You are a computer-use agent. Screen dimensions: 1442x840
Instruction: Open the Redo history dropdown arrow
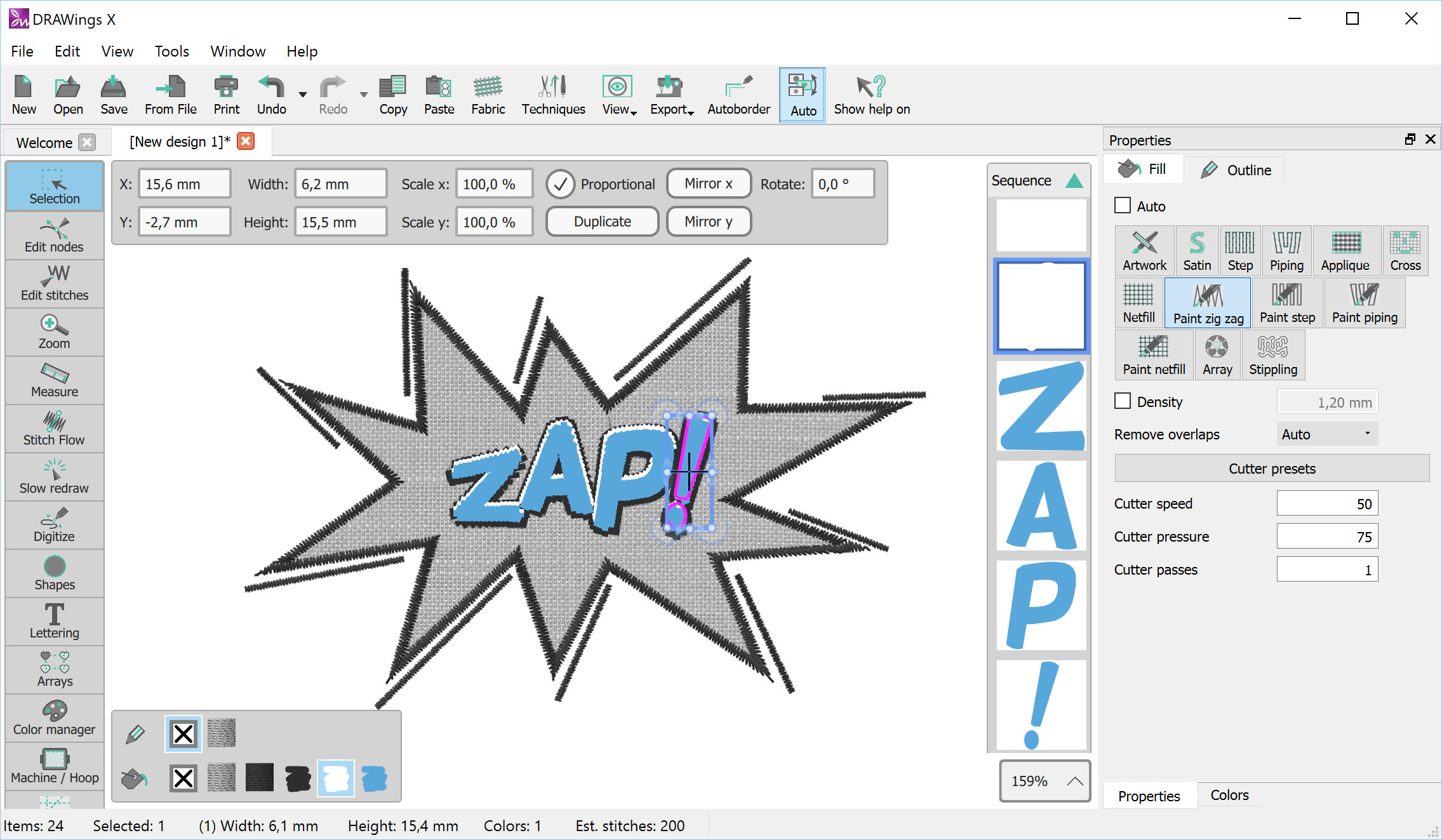click(x=363, y=95)
